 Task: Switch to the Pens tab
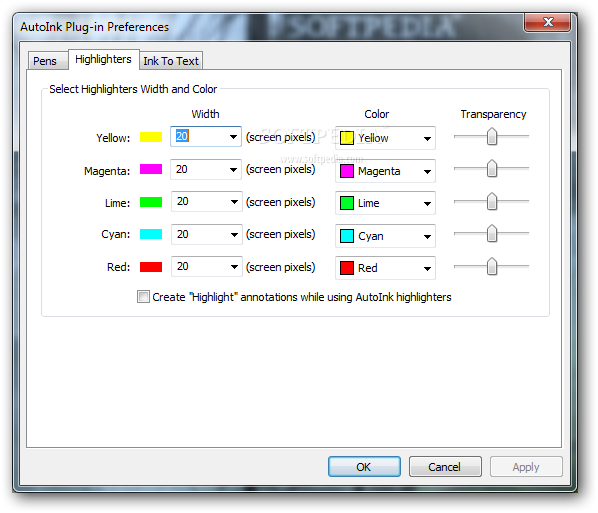pos(48,61)
